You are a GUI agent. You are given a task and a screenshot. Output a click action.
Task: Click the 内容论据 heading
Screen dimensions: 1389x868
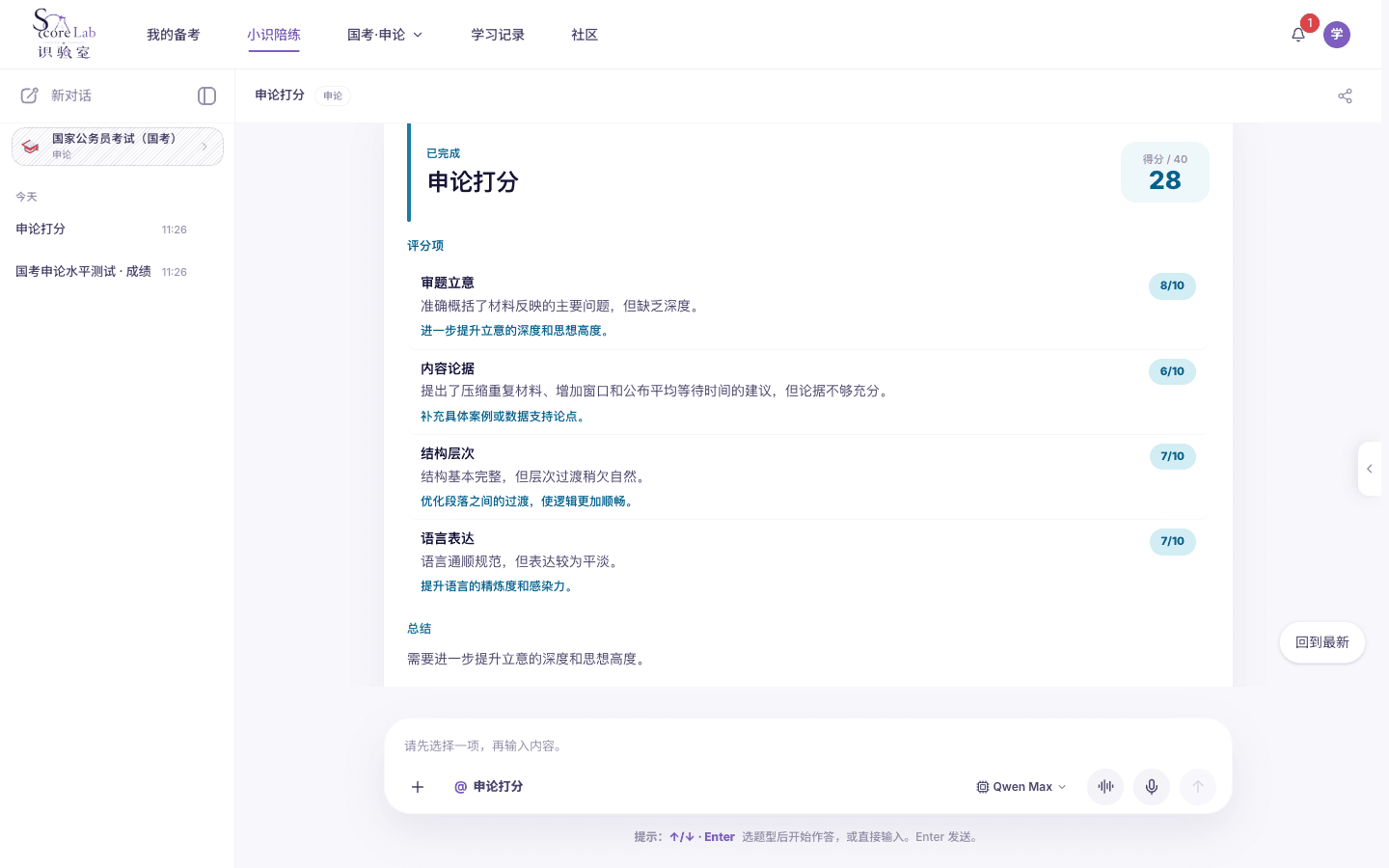[x=448, y=368]
